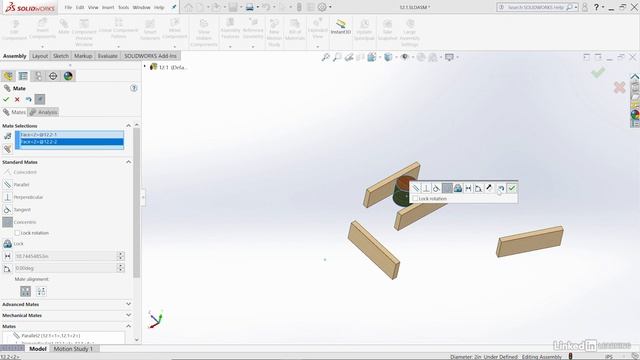Switch to the Mates tab in the Mate panel
The image size is (640, 360).
[x=14, y=112]
